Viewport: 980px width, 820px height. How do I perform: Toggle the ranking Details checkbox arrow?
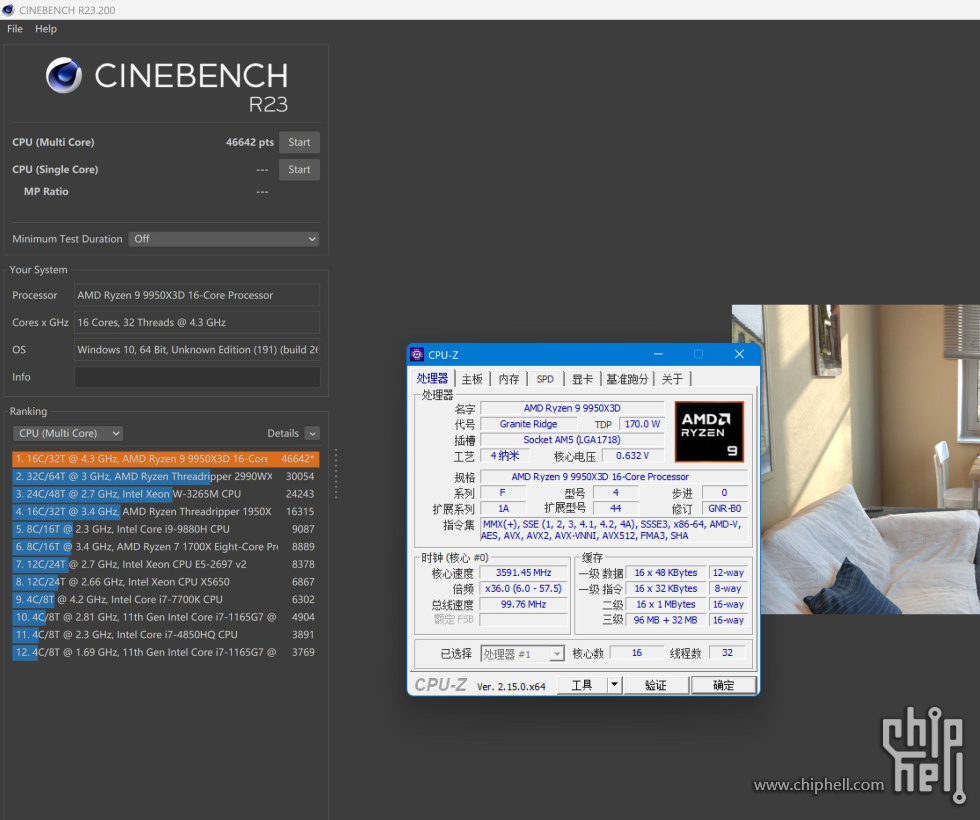click(x=312, y=433)
